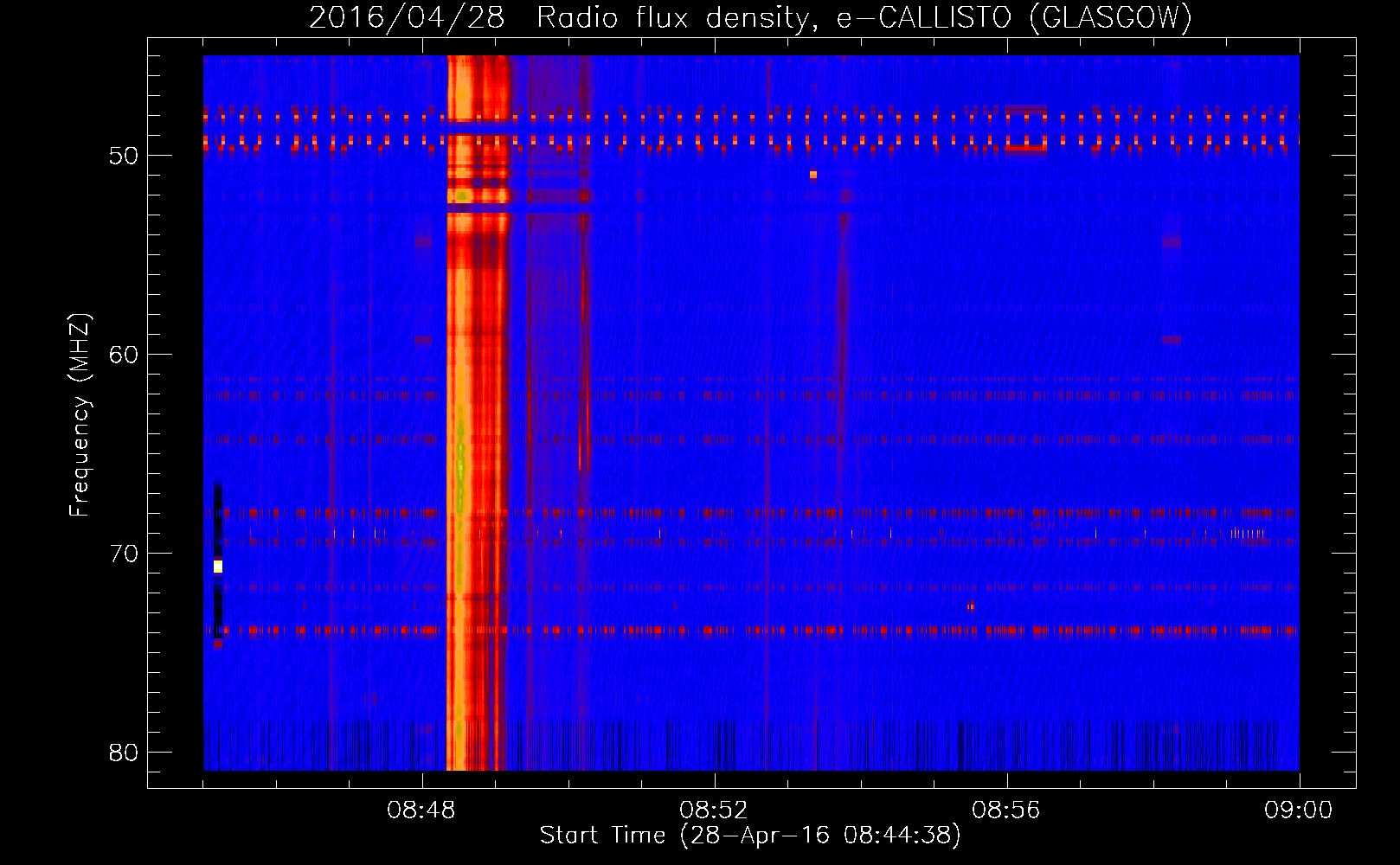Click the 08:52 time tick label
The image size is (1400, 865).
(714, 811)
